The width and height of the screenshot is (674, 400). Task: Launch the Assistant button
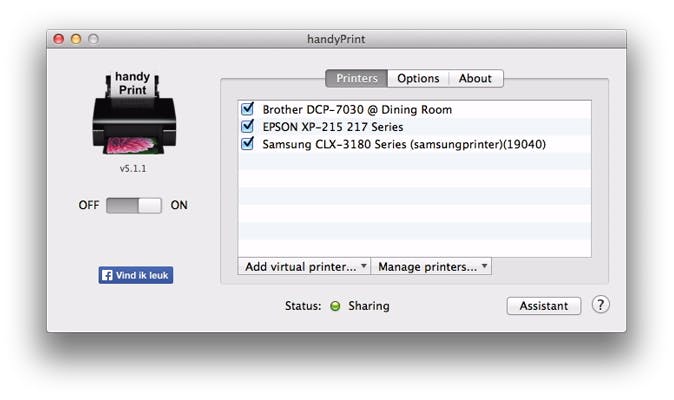[x=544, y=306]
